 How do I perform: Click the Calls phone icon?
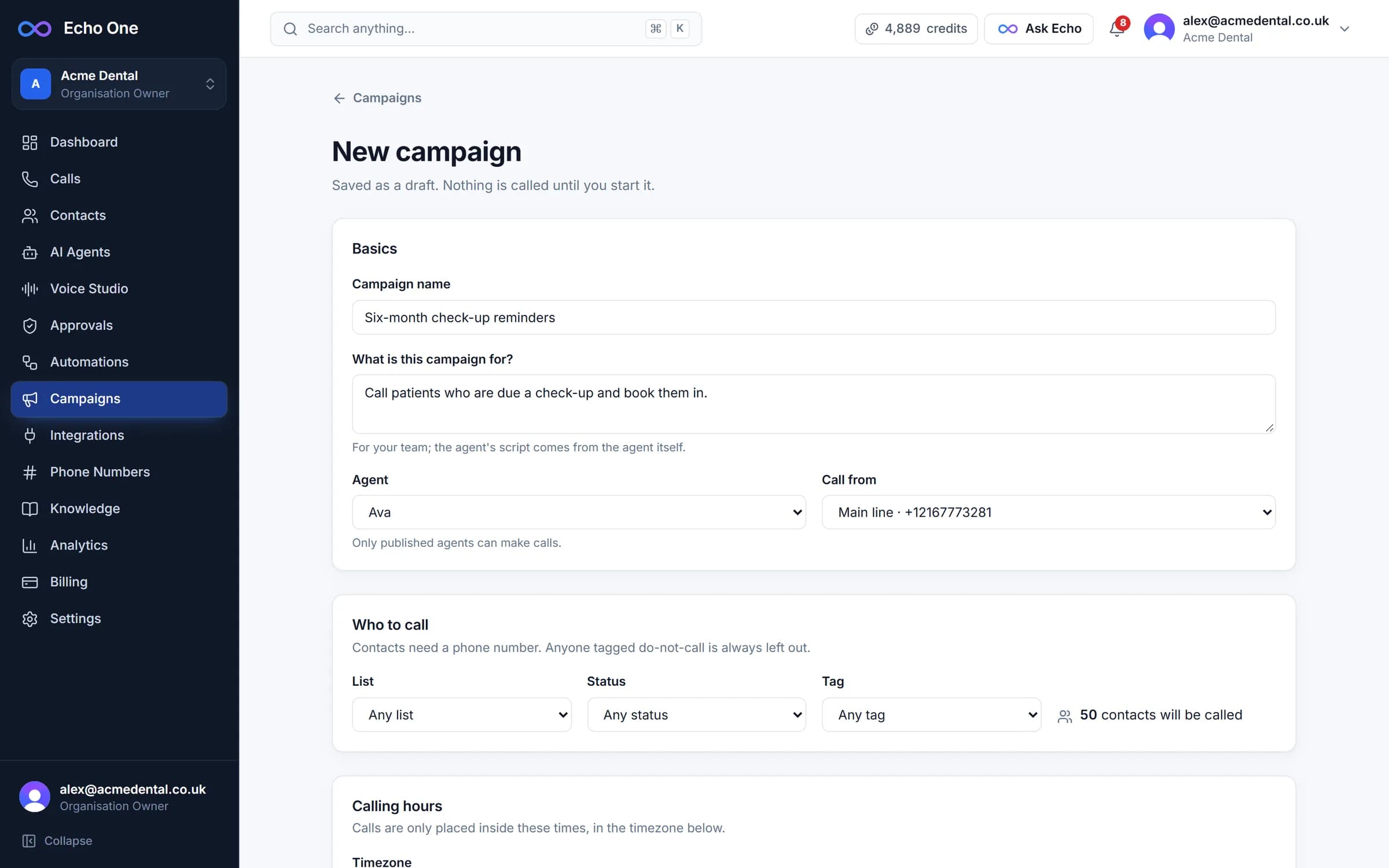[30, 179]
